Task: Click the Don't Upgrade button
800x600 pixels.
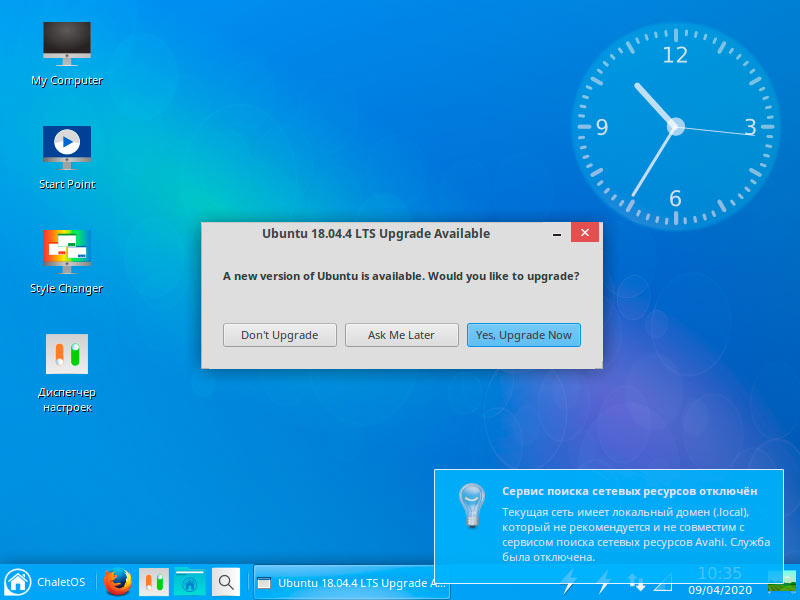Action: click(x=280, y=335)
